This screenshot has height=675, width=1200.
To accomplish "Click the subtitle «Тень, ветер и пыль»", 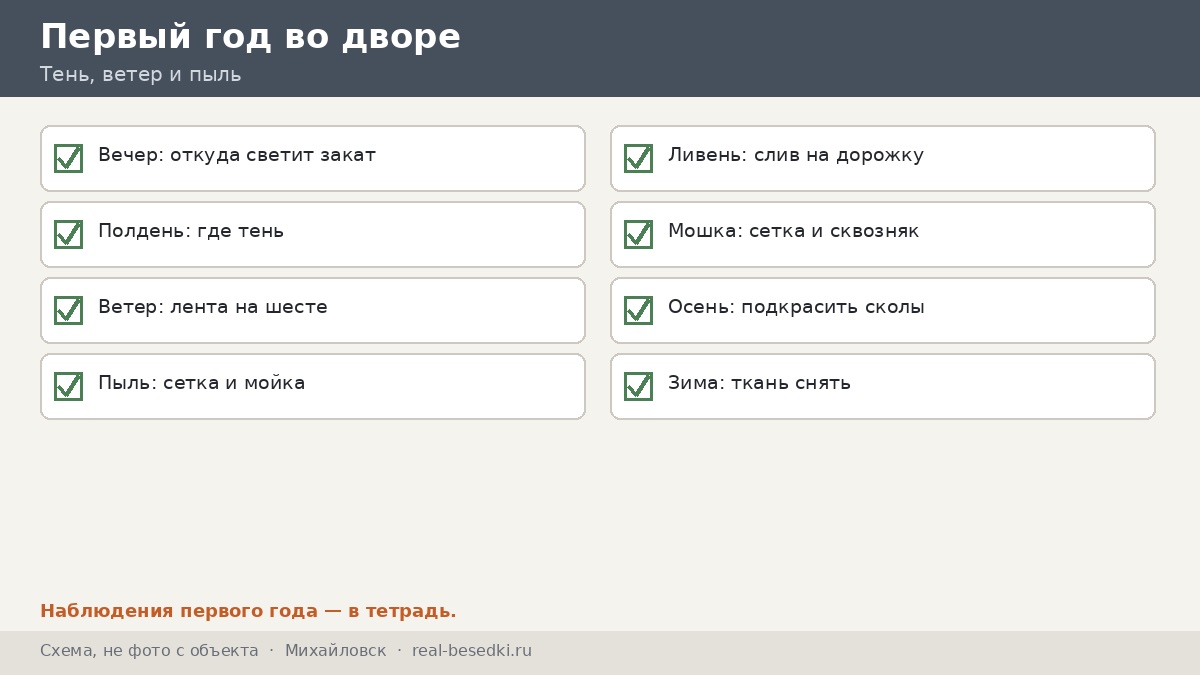I will [140, 75].
